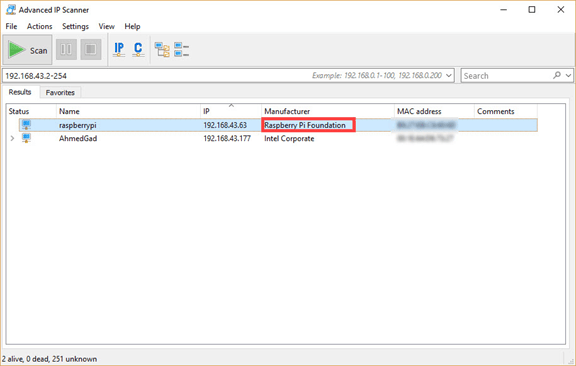Screen dimensions: 576x366
Task: Open the Actions menu
Action: click(40, 26)
